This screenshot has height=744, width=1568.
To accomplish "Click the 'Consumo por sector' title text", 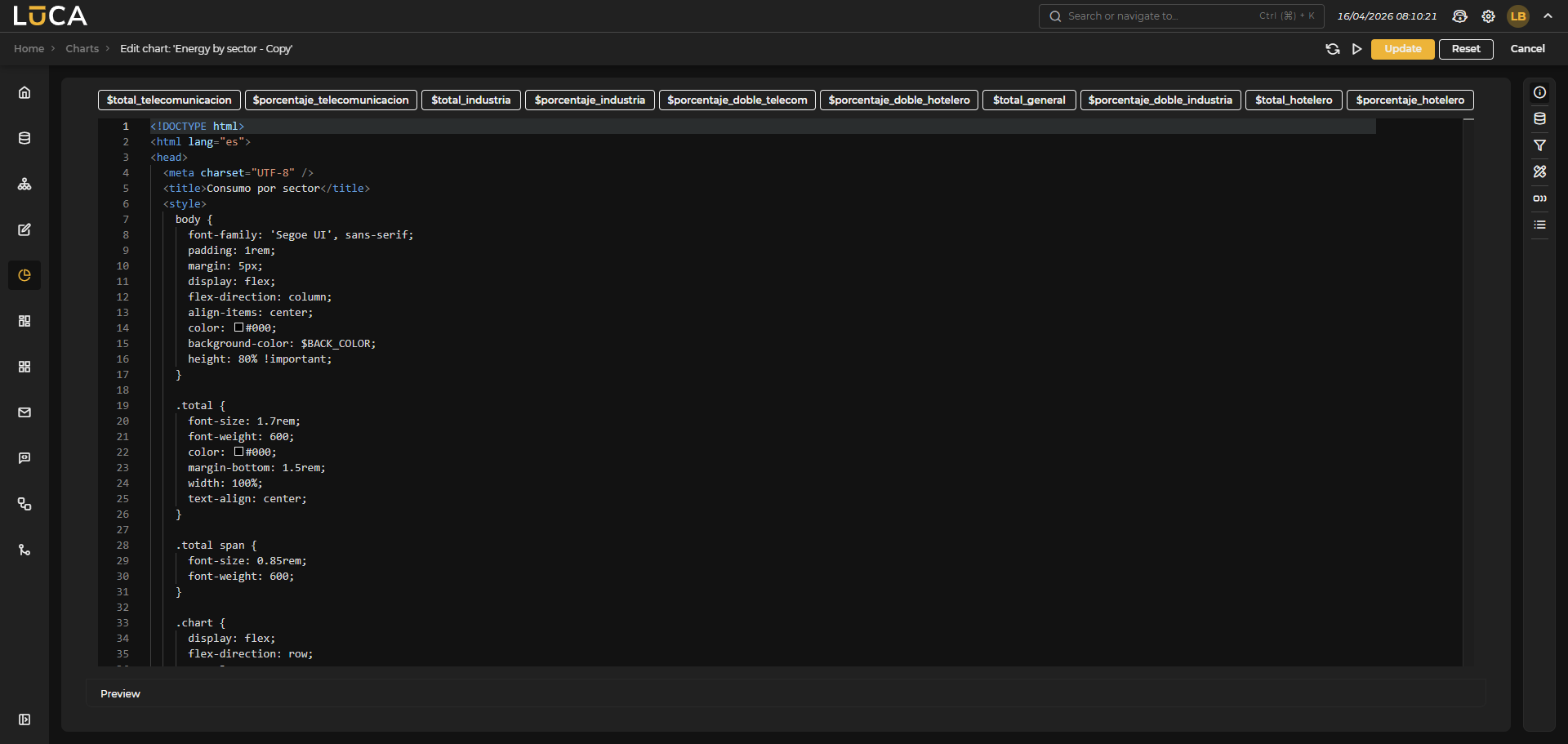I will click(x=263, y=189).
